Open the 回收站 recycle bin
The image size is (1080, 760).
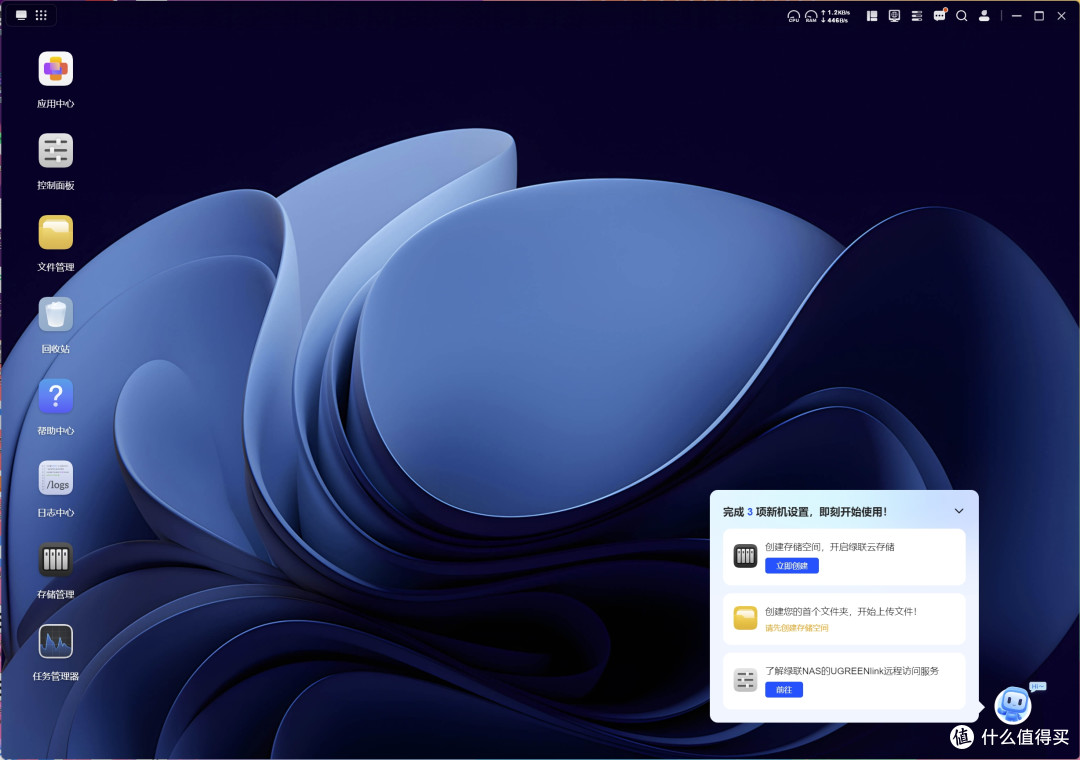coord(56,314)
